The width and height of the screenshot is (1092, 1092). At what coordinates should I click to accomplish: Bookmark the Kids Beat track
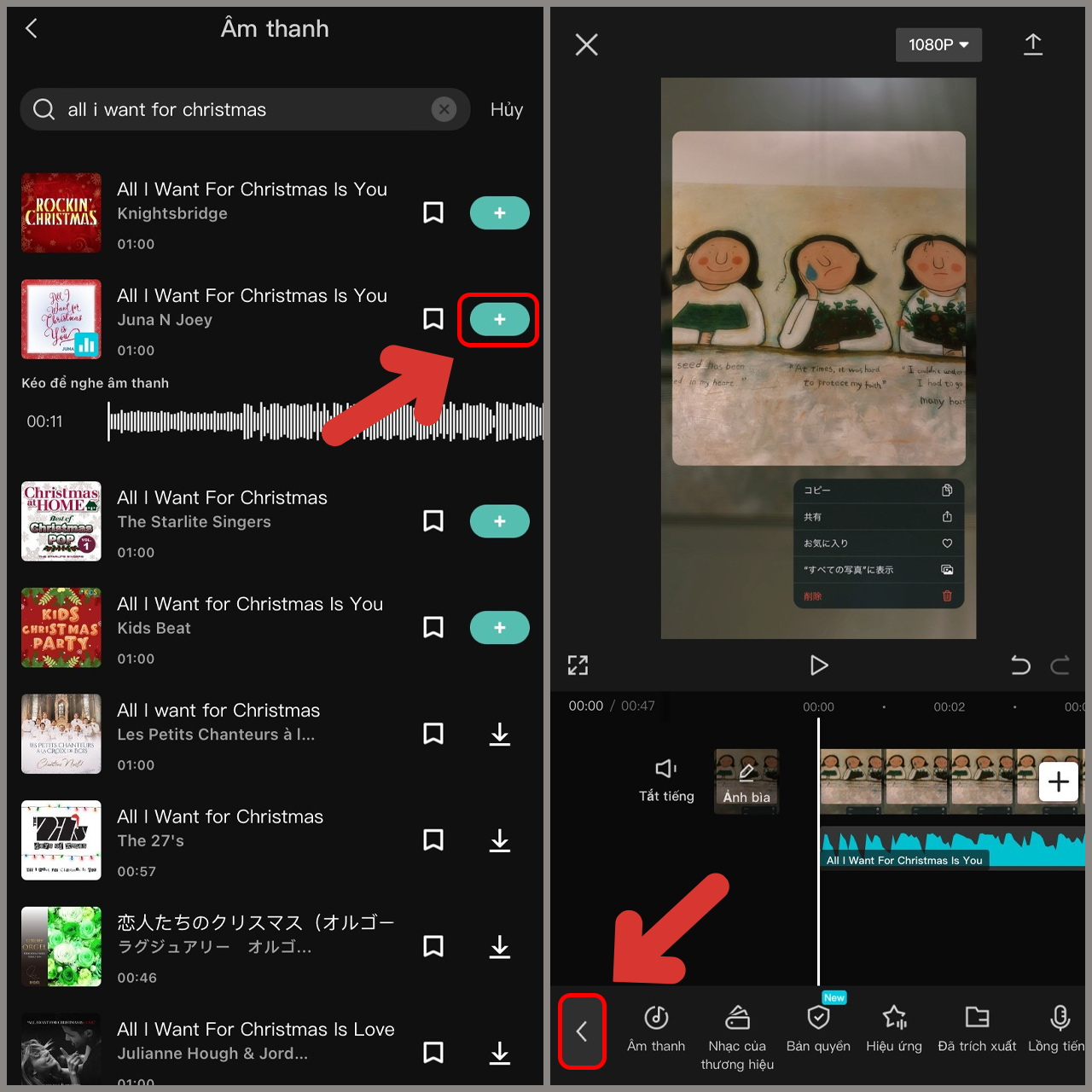(x=433, y=628)
